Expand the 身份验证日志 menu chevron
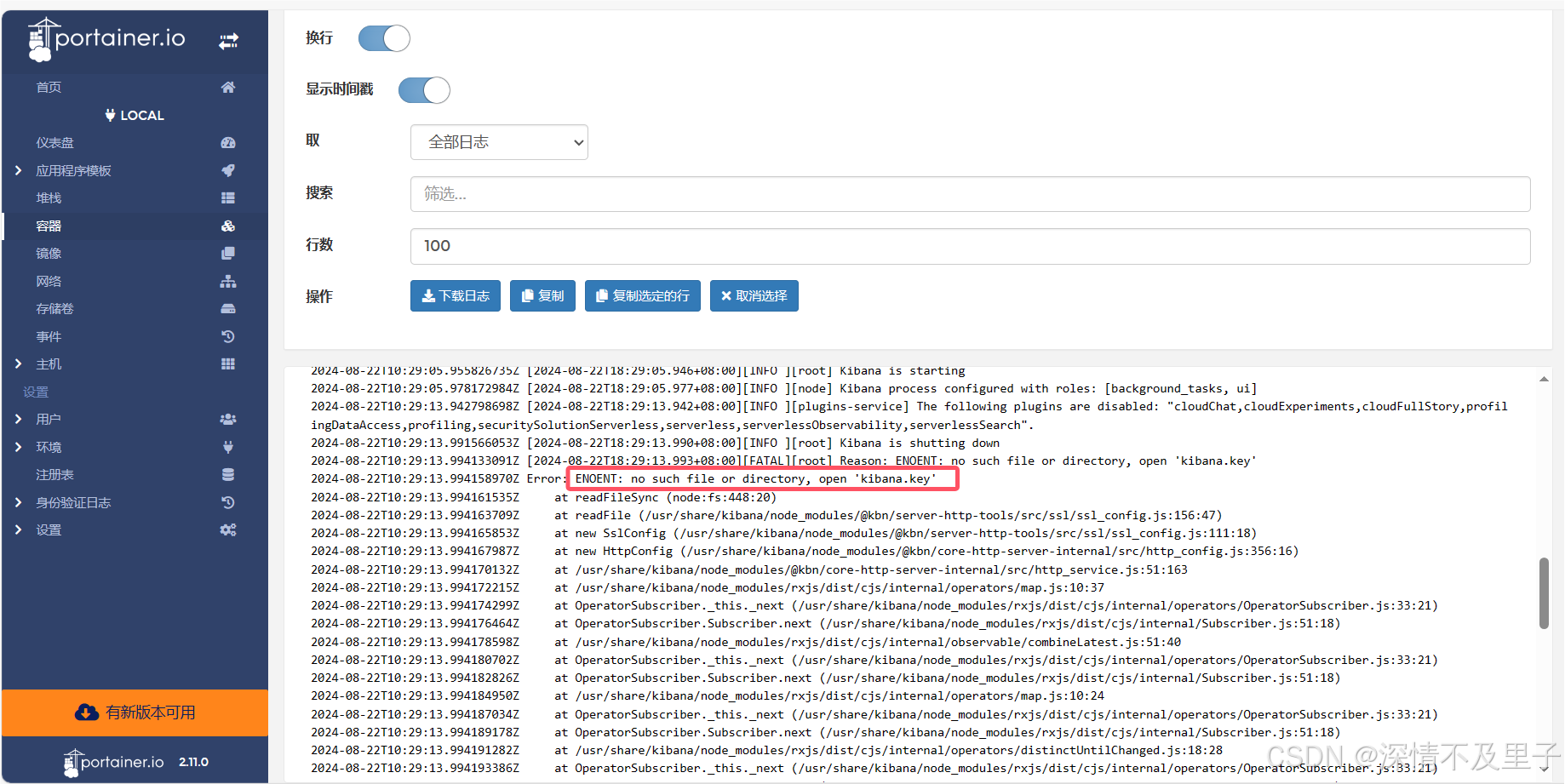The height and width of the screenshot is (784, 1565). pos(19,502)
